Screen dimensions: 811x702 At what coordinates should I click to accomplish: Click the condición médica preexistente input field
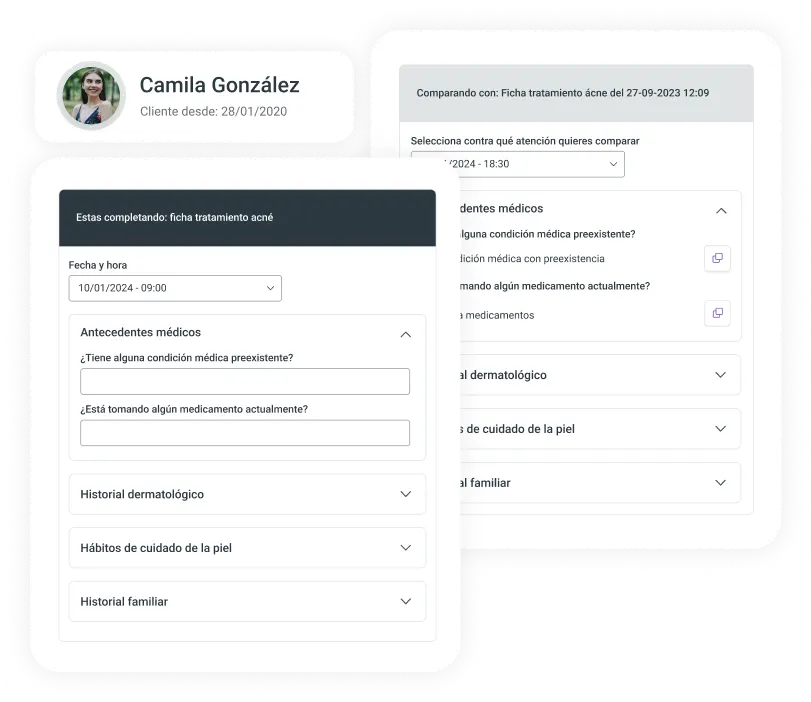click(x=245, y=381)
